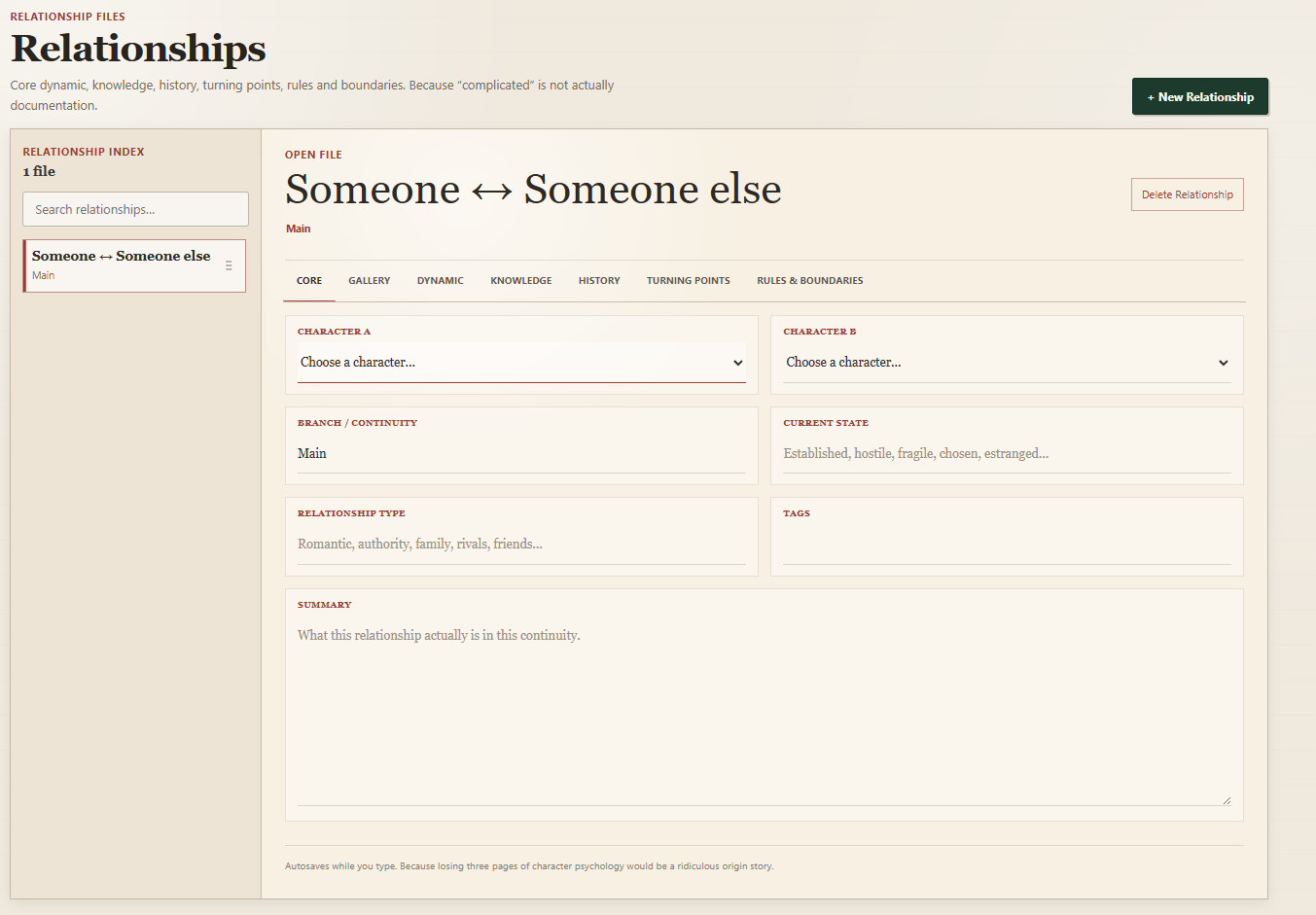Open the Rules & Boundaries tab
The image size is (1316, 915).
tap(810, 281)
